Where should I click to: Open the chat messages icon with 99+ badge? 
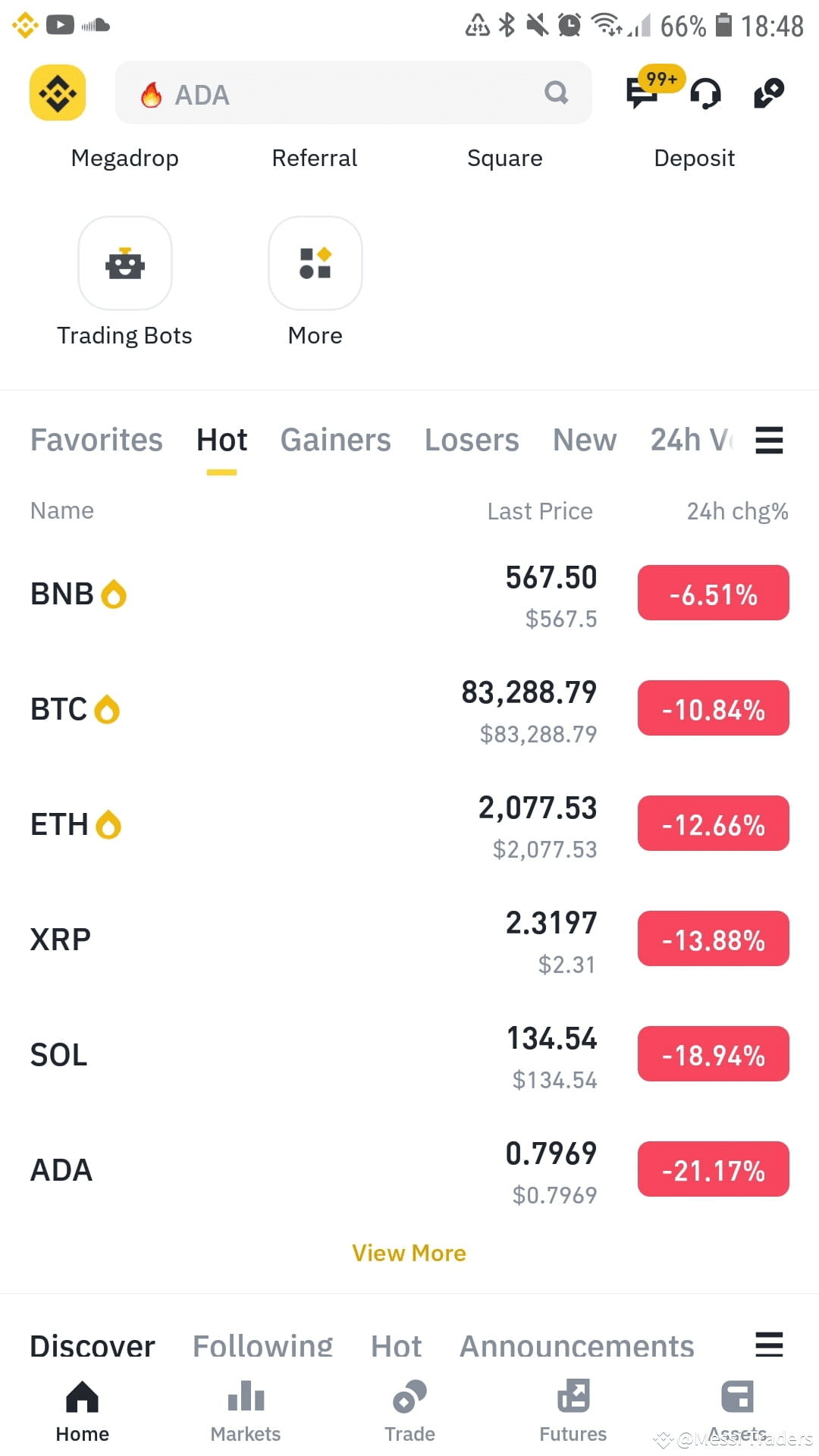pos(642,93)
